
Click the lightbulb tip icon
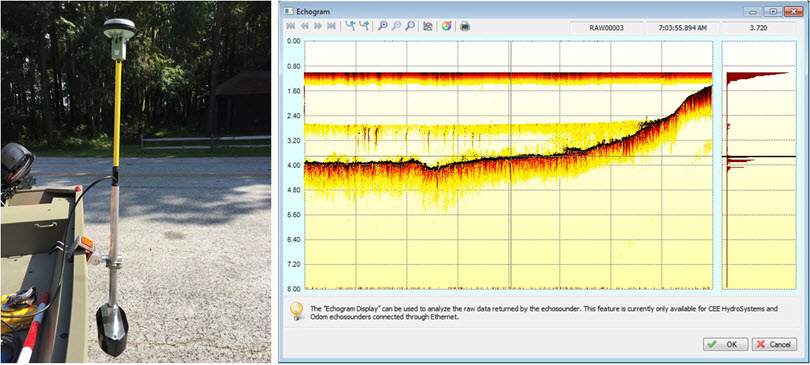(x=296, y=311)
